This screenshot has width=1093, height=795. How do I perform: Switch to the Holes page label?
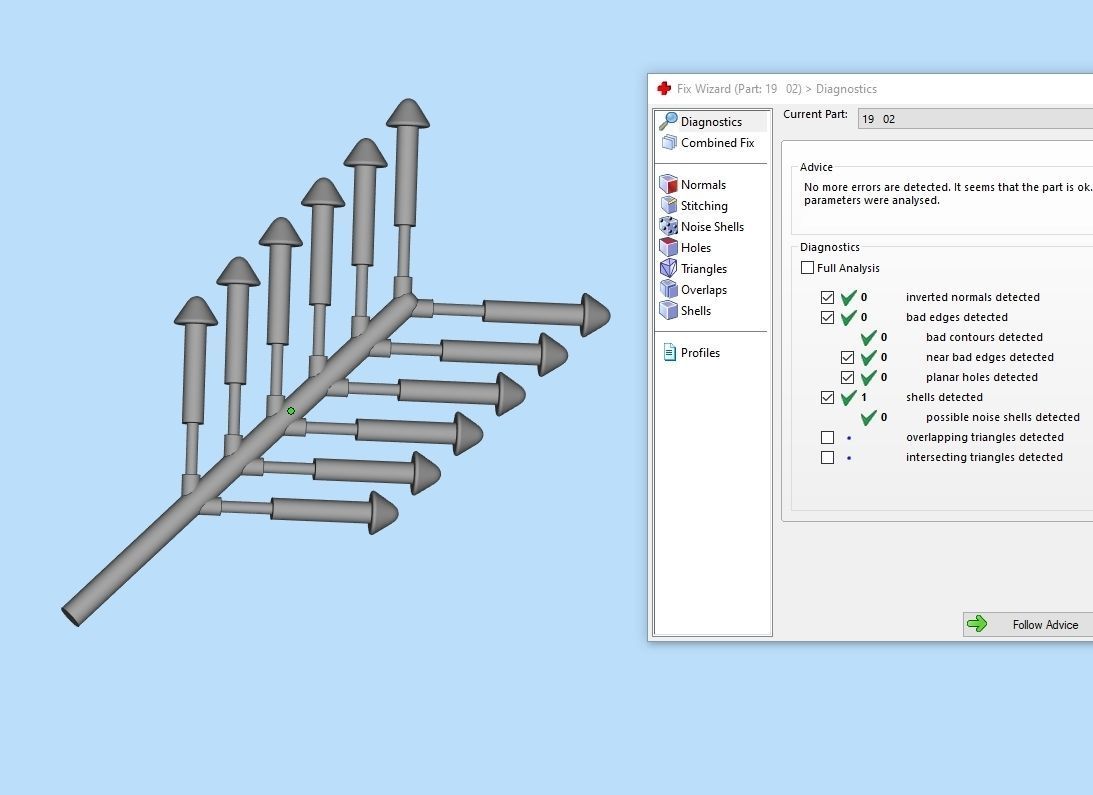(696, 247)
